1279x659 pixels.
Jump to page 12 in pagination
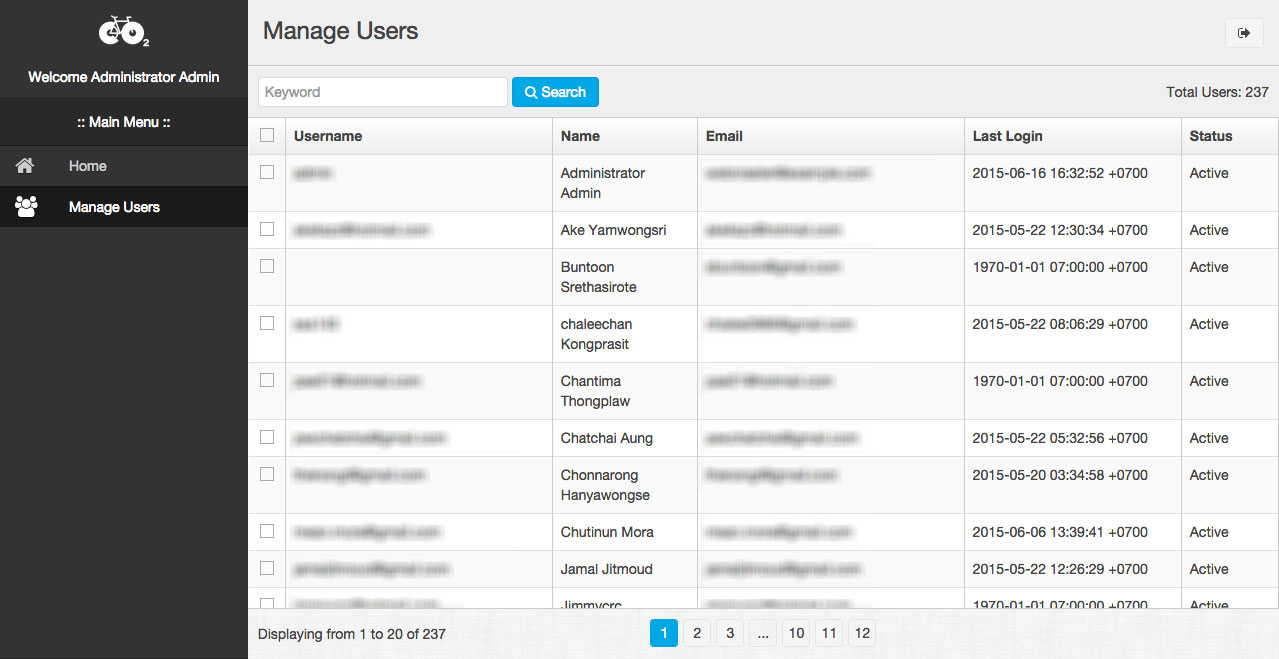[862, 633]
